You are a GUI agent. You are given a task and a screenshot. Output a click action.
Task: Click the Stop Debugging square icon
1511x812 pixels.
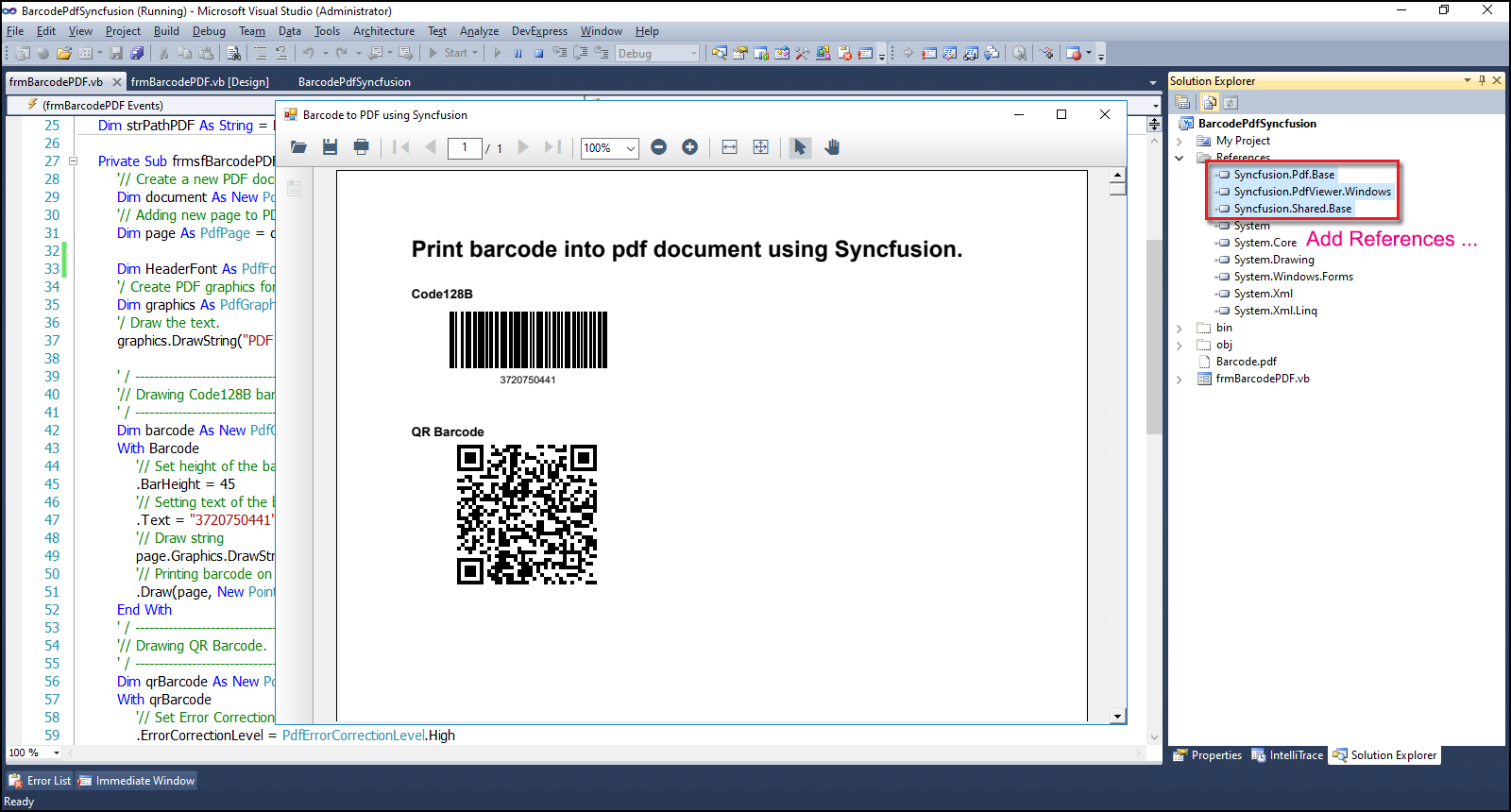tap(538, 54)
